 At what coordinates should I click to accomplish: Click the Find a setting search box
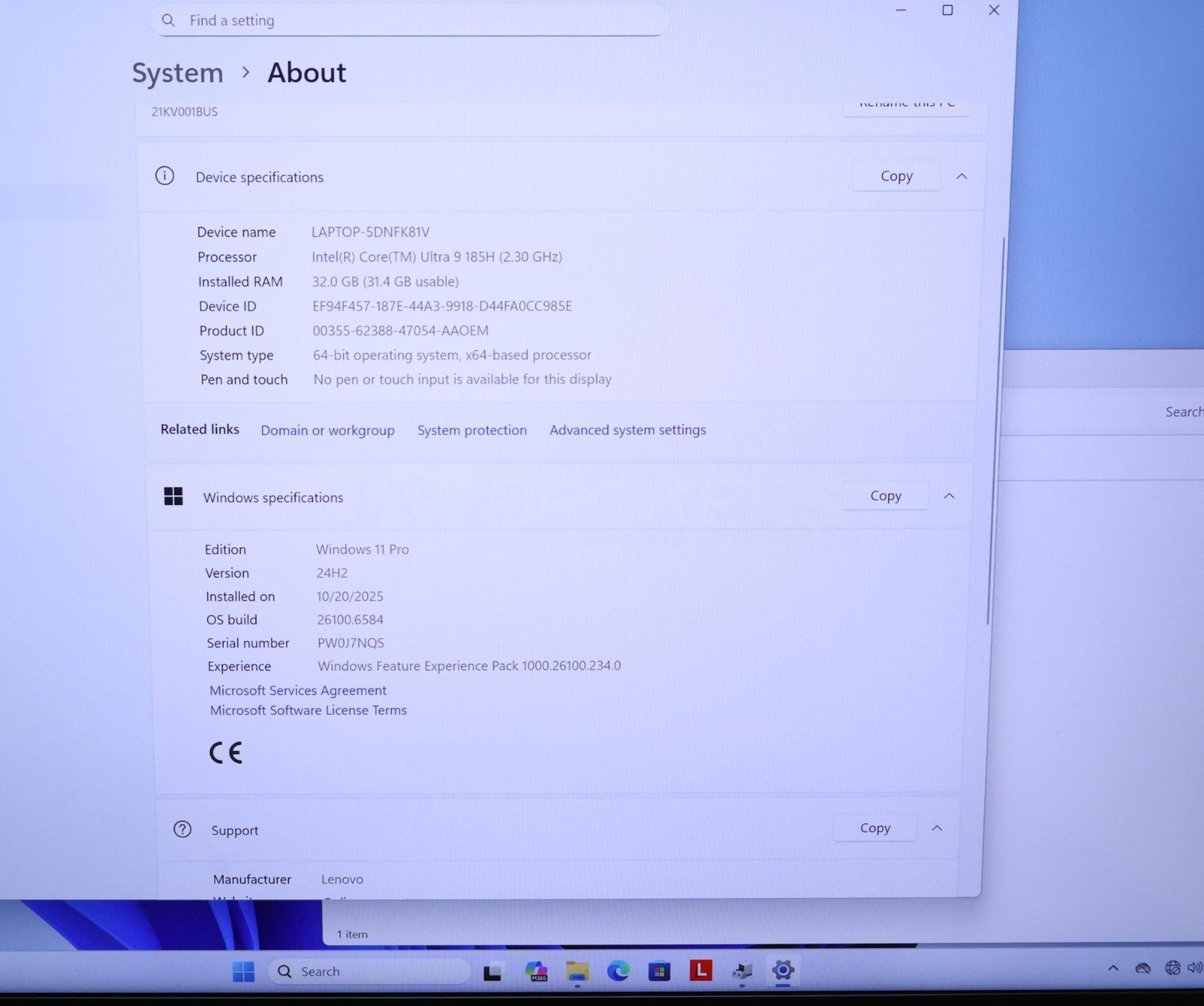[410, 21]
